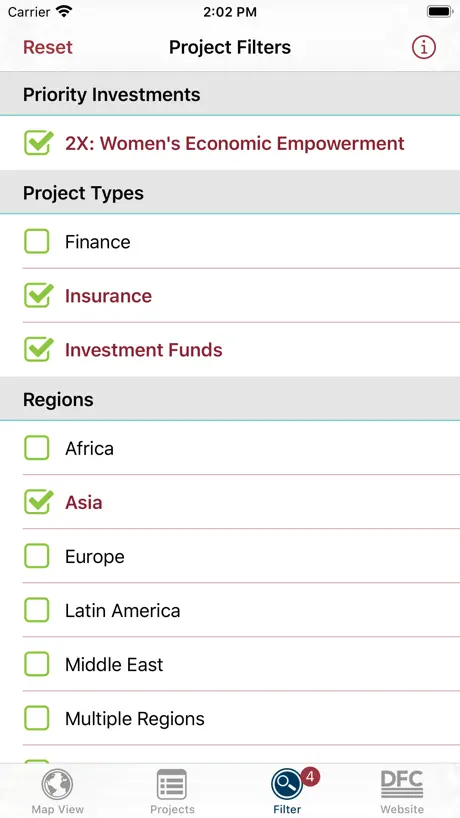
Task: Check the Multiple Regions box
Action: click(37, 718)
